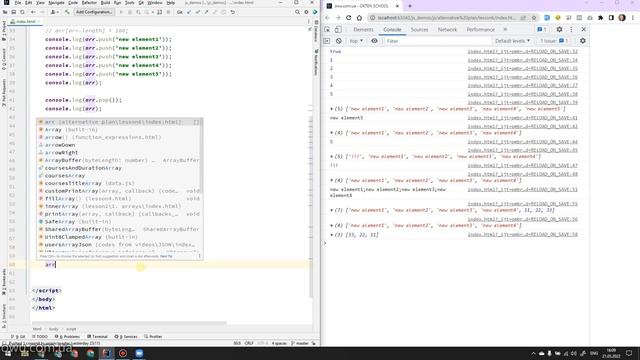
Task: Select the arr suggestion in the autocomplete popup
Action: coord(119,122)
